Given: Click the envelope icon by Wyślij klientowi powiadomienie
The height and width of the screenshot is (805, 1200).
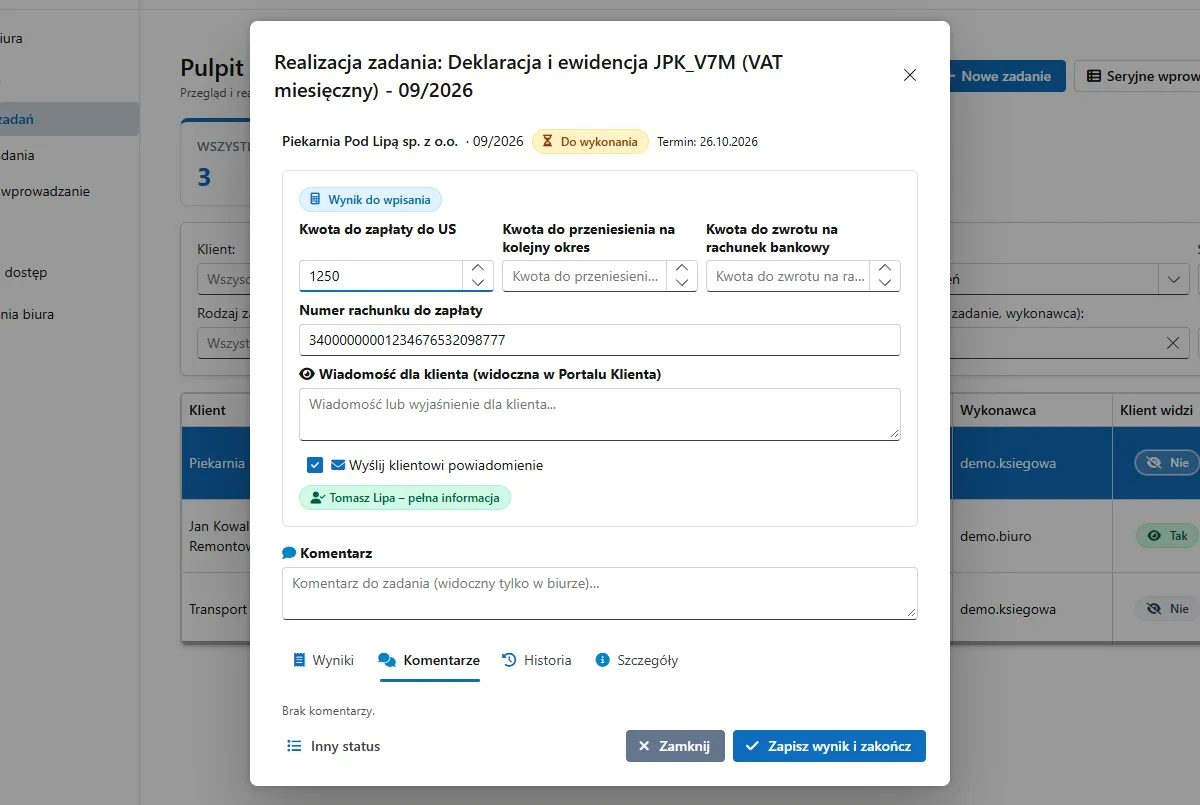Looking at the screenshot, I should point(338,465).
